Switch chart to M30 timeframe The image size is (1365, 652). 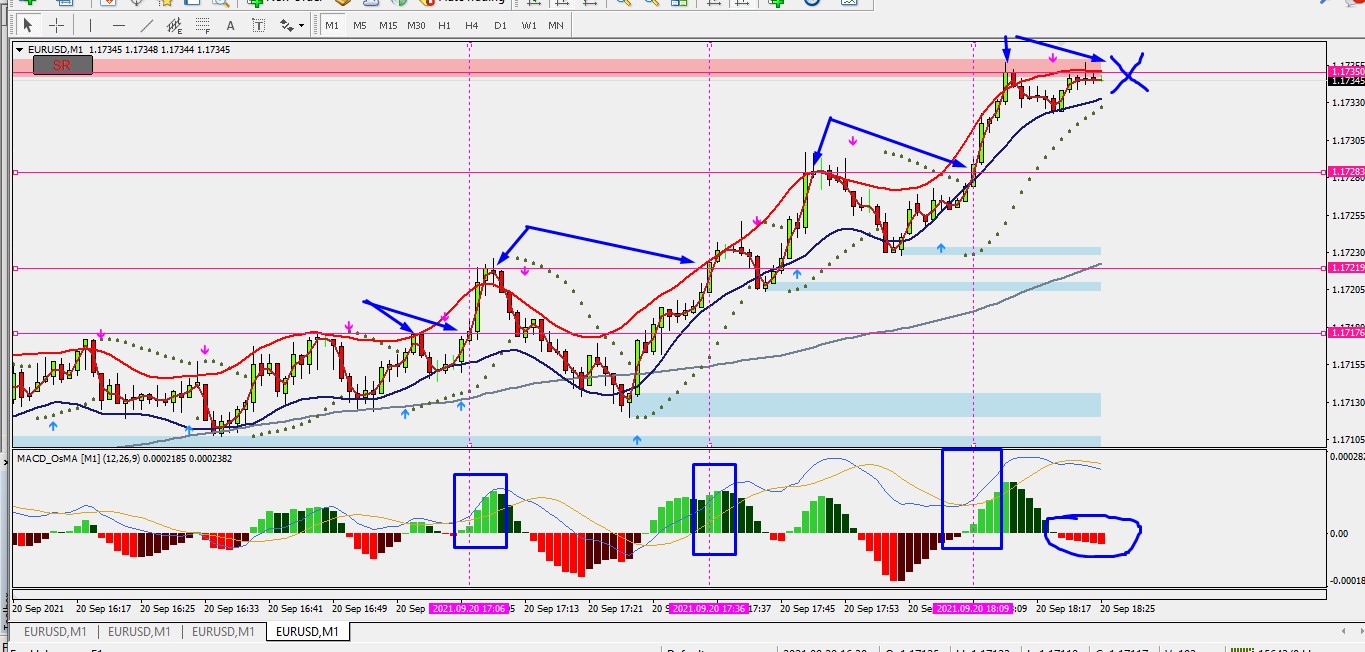[416, 25]
